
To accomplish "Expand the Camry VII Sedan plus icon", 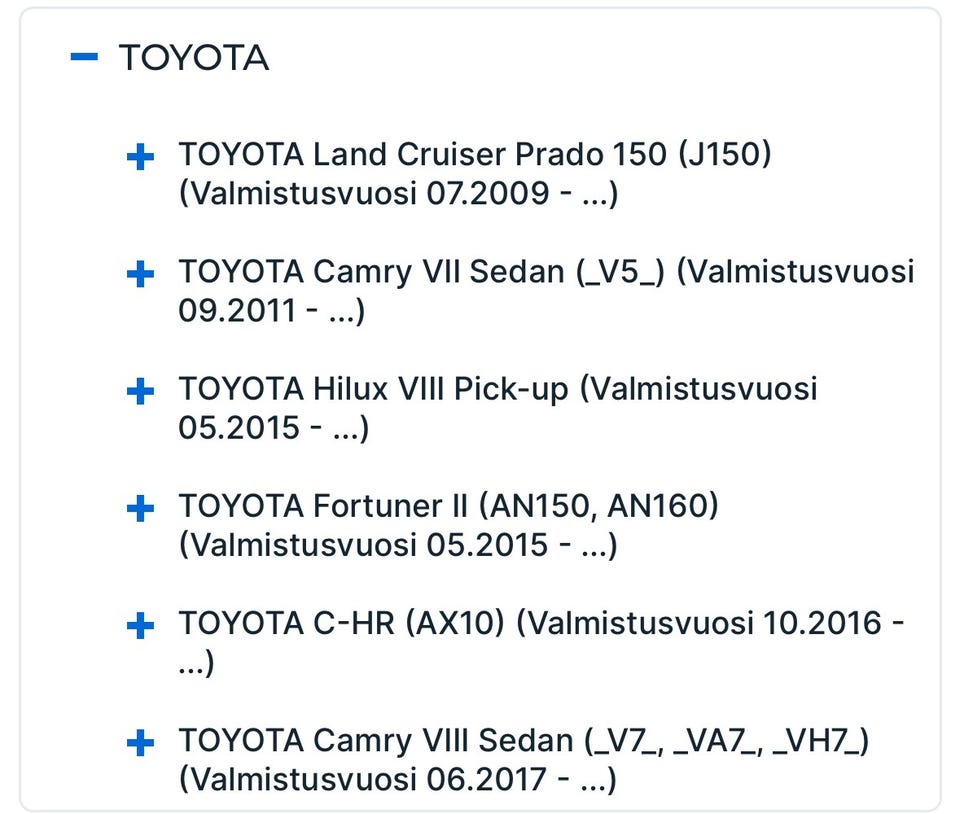I will tap(141, 274).
